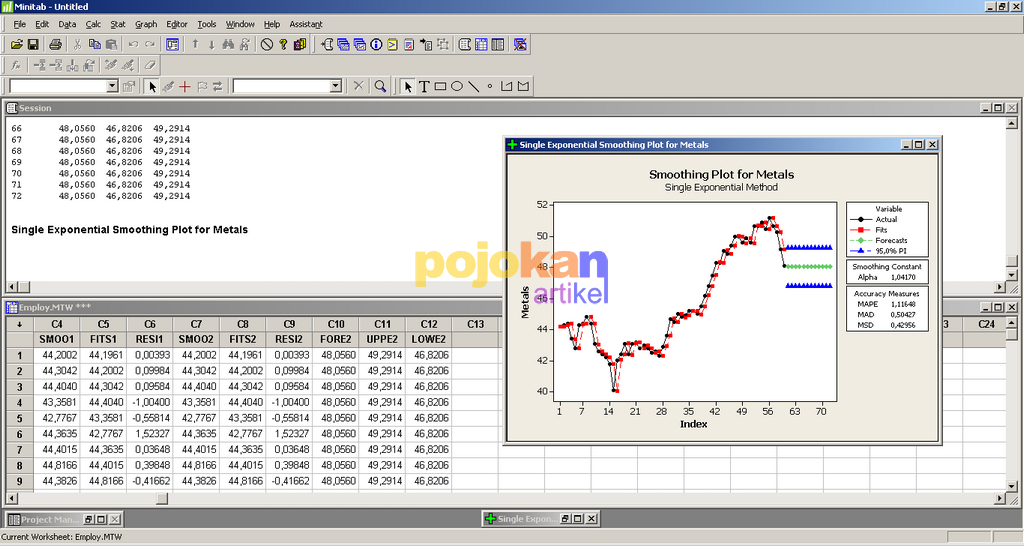The height and width of the screenshot is (546, 1024).
Task: Open the Editor menu
Action: pyautogui.click(x=177, y=24)
